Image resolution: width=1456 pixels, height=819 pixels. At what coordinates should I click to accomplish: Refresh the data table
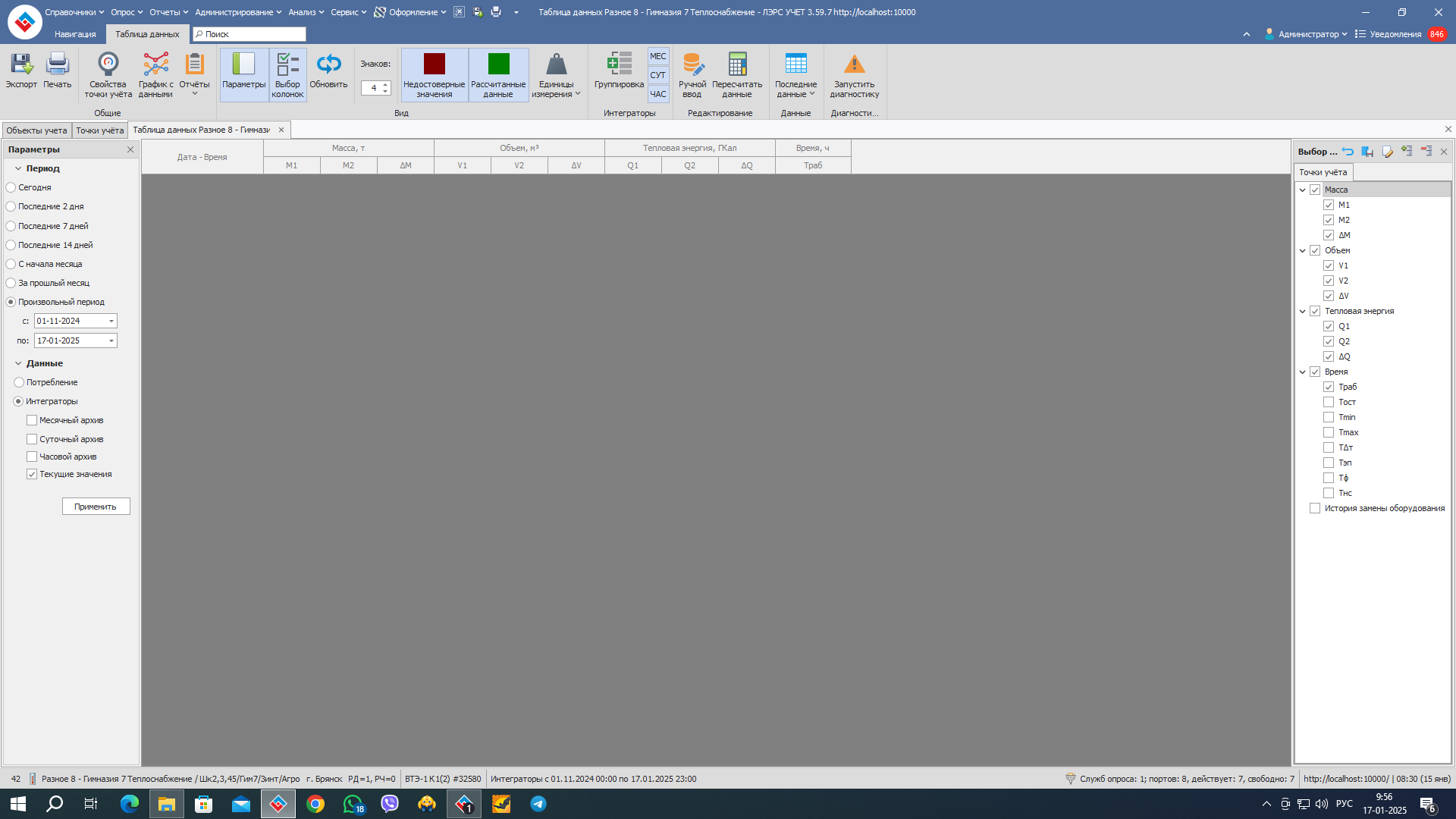pyautogui.click(x=328, y=72)
